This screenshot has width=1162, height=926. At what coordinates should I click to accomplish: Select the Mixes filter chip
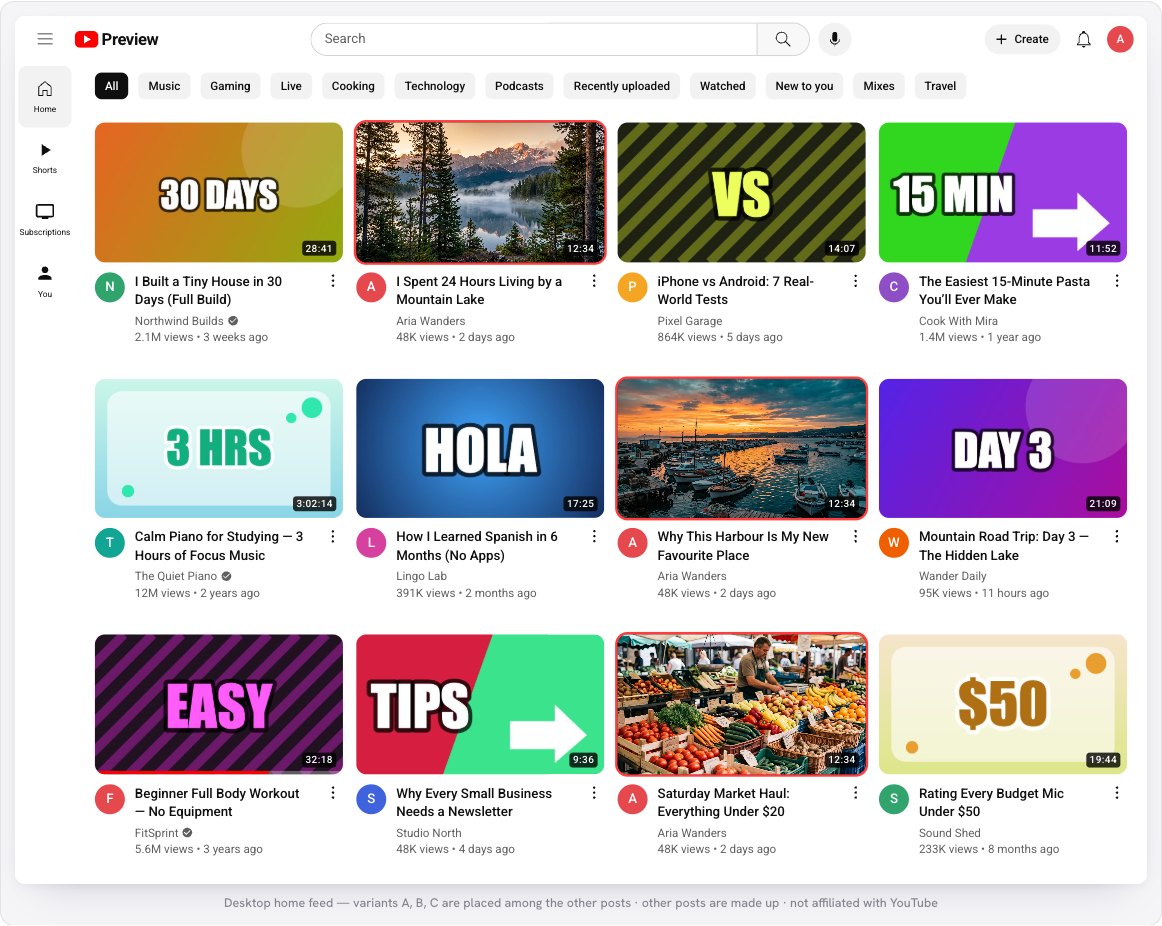point(879,86)
